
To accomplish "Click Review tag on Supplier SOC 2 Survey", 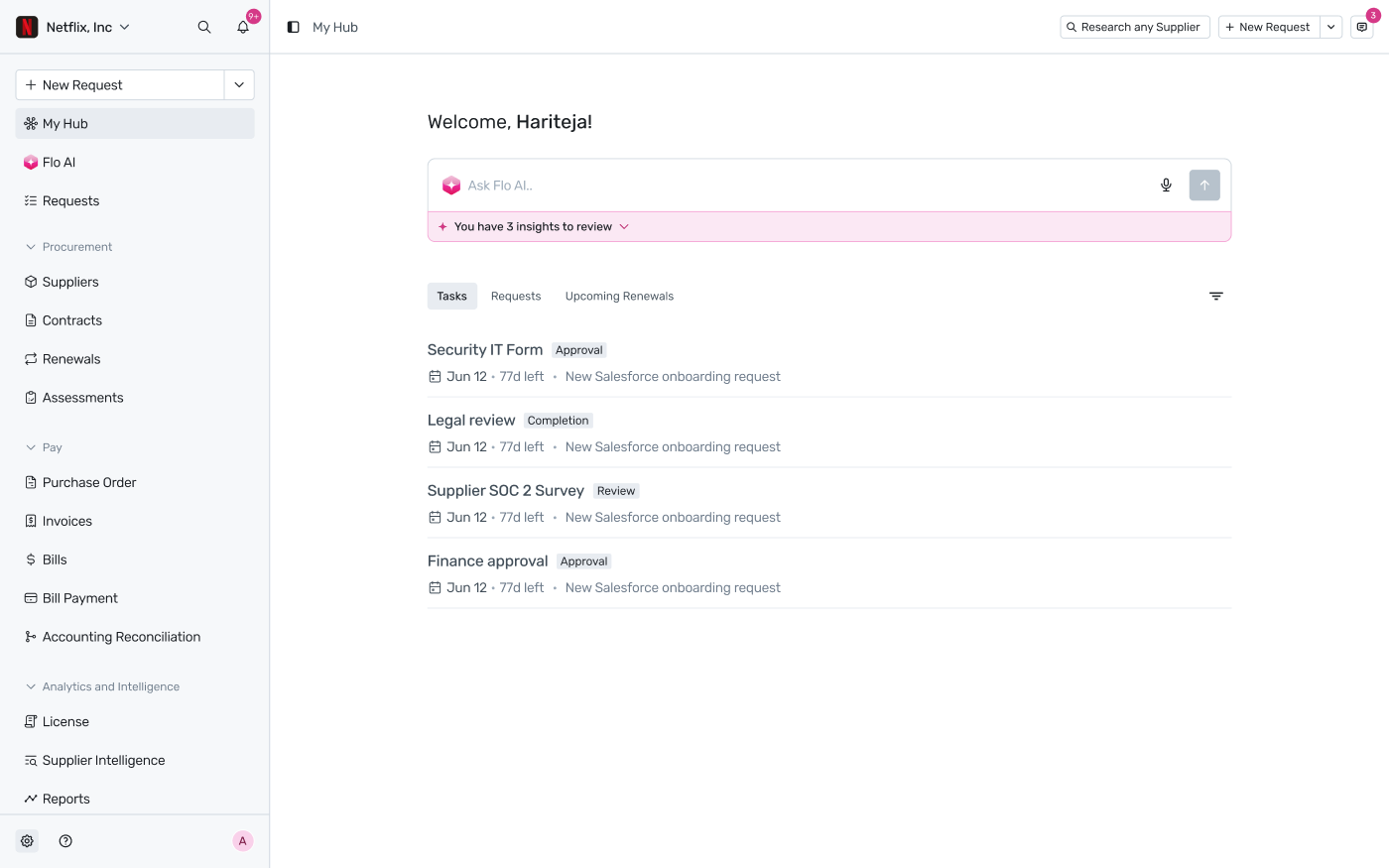I will (x=616, y=491).
